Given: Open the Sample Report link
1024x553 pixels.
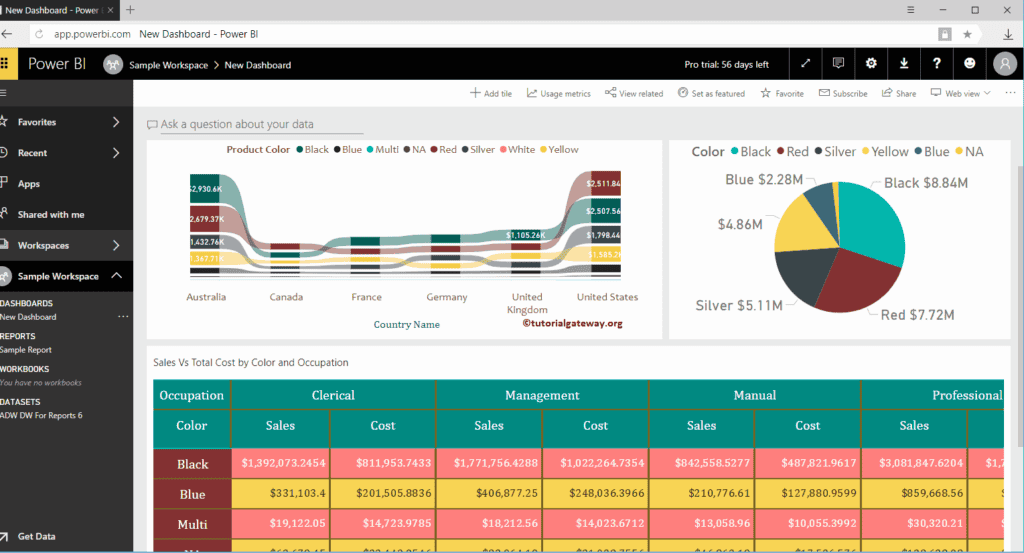Looking at the screenshot, I should (x=26, y=350).
